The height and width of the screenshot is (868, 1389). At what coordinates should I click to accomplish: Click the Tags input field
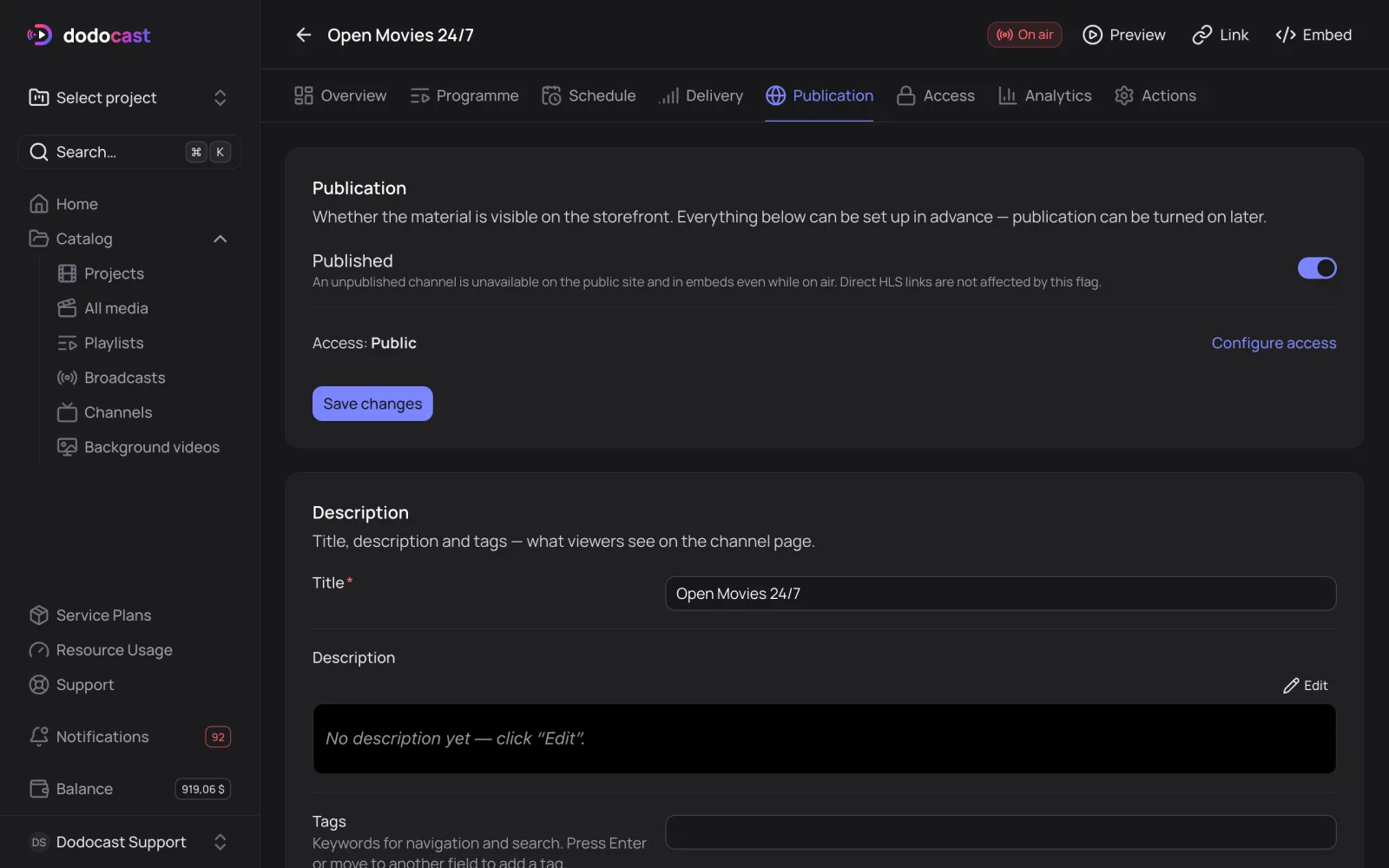point(1000,832)
